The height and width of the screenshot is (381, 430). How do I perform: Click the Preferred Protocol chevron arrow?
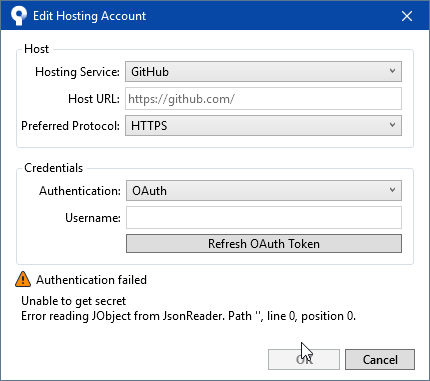pyautogui.click(x=392, y=125)
